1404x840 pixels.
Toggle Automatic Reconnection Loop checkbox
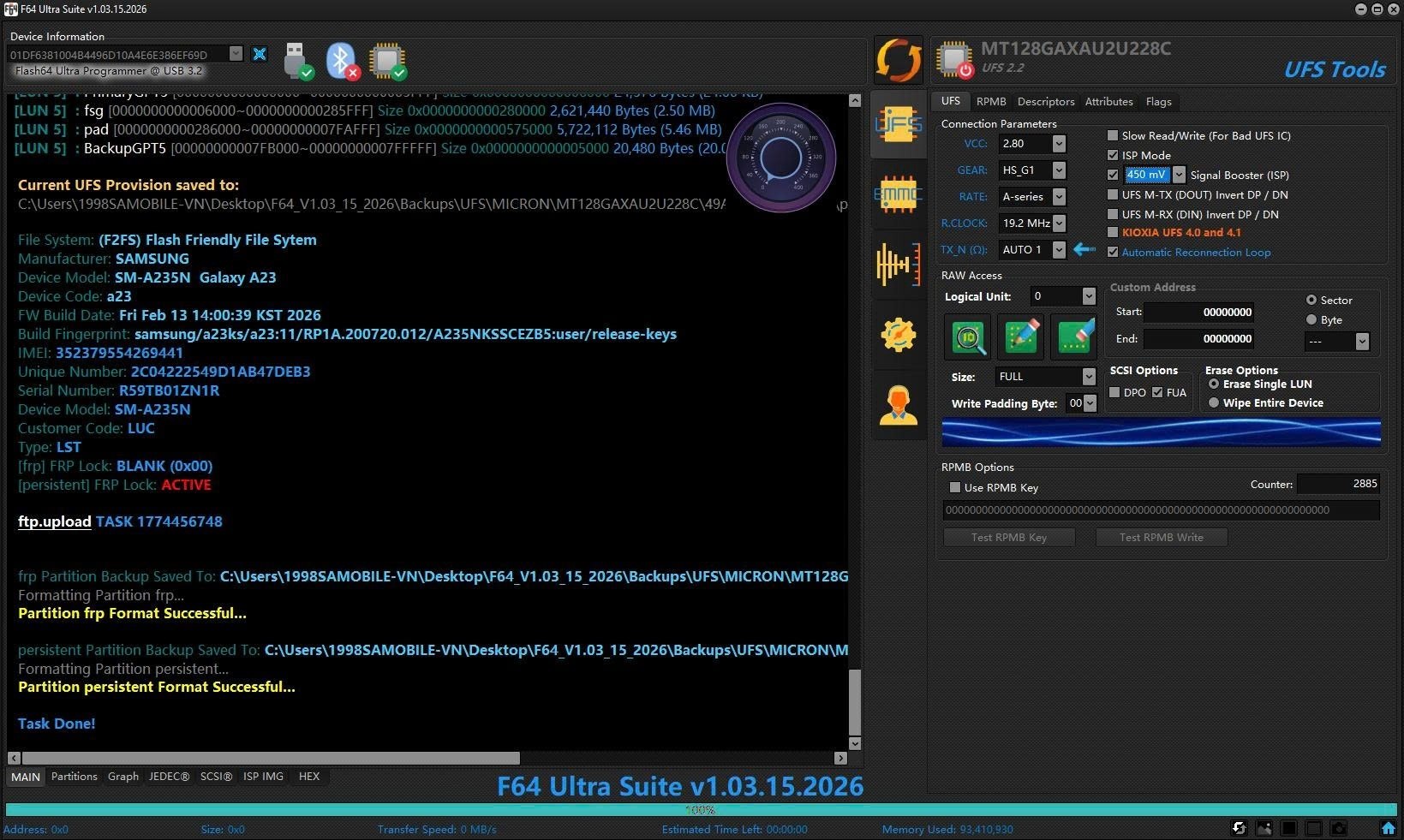(1113, 252)
